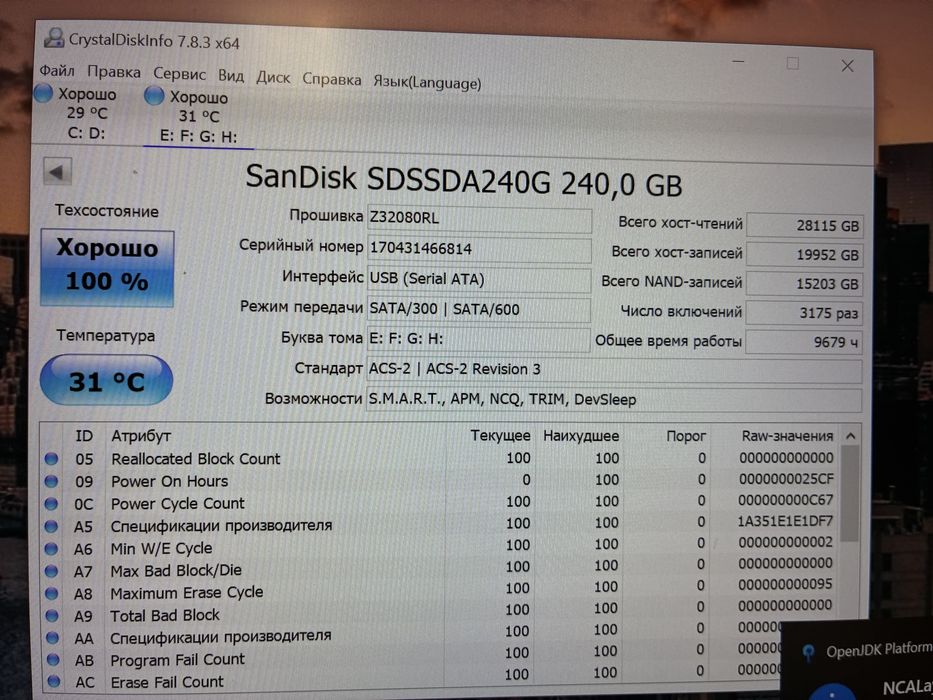
Task: Select the Total Bad Block attribute
Action: (164, 615)
